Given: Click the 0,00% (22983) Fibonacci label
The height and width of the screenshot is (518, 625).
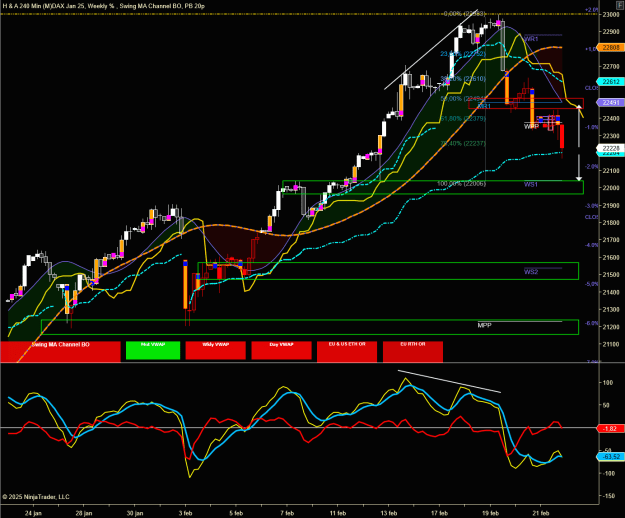Looking at the screenshot, I should (x=464, y=14).
